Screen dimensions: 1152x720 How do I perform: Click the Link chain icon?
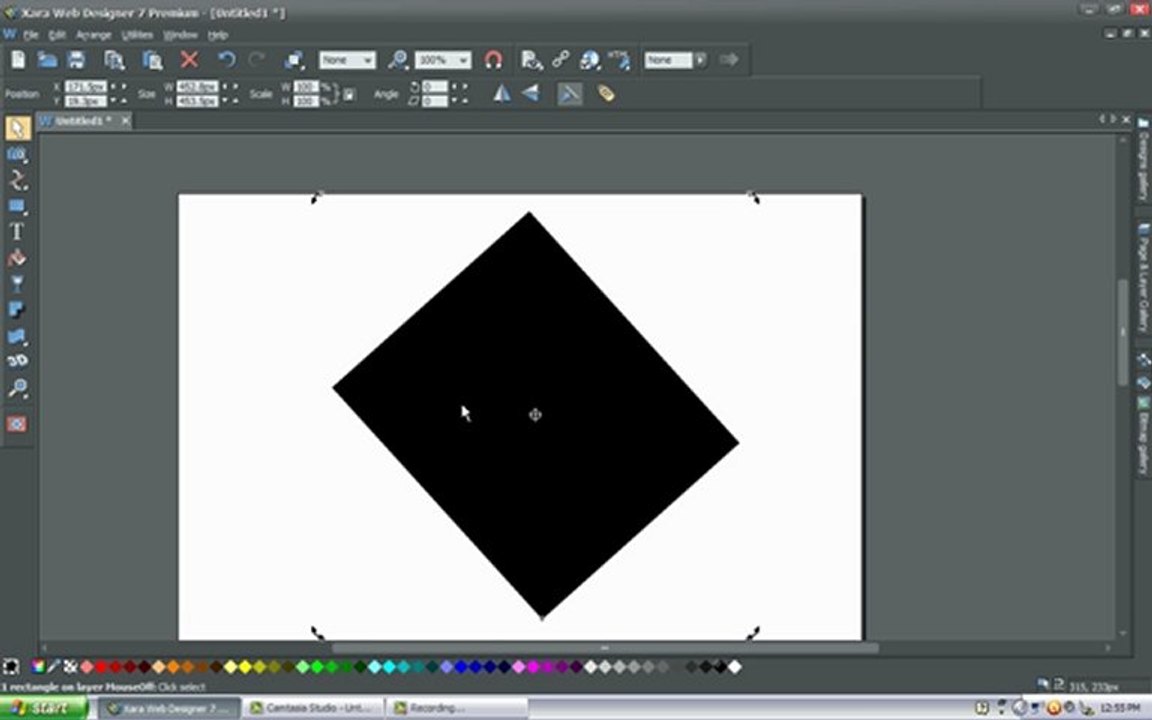(x=561, y=59)
